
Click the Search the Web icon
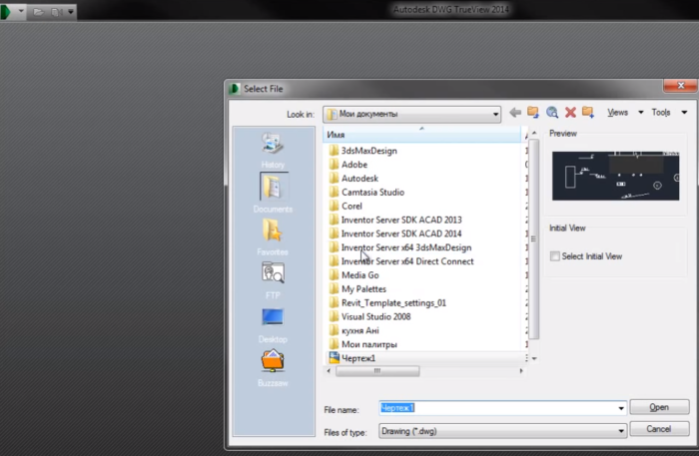552,112
